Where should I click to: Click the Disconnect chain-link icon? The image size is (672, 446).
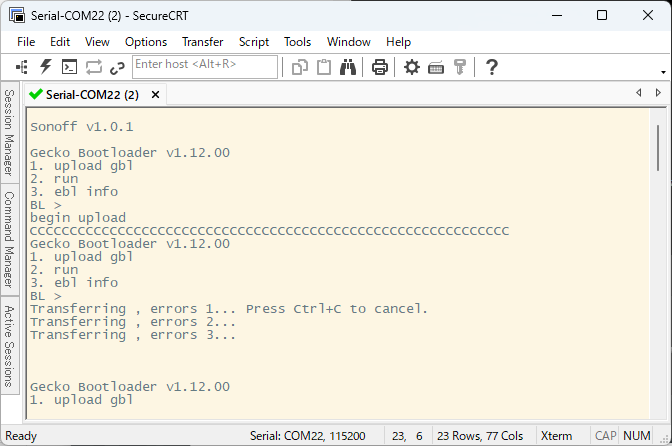coord(117,68)
